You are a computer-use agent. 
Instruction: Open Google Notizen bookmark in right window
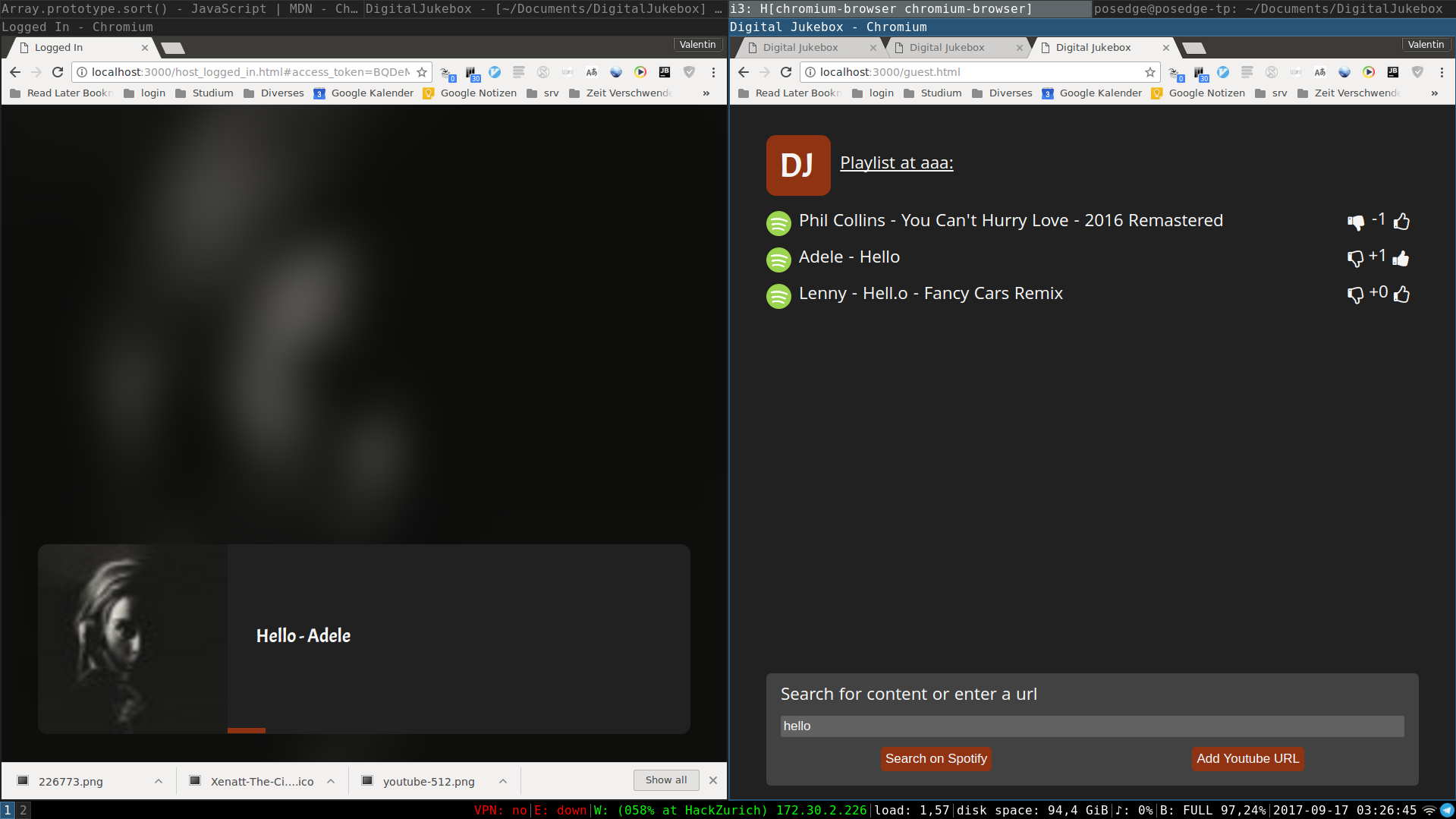click(1198, 93)
